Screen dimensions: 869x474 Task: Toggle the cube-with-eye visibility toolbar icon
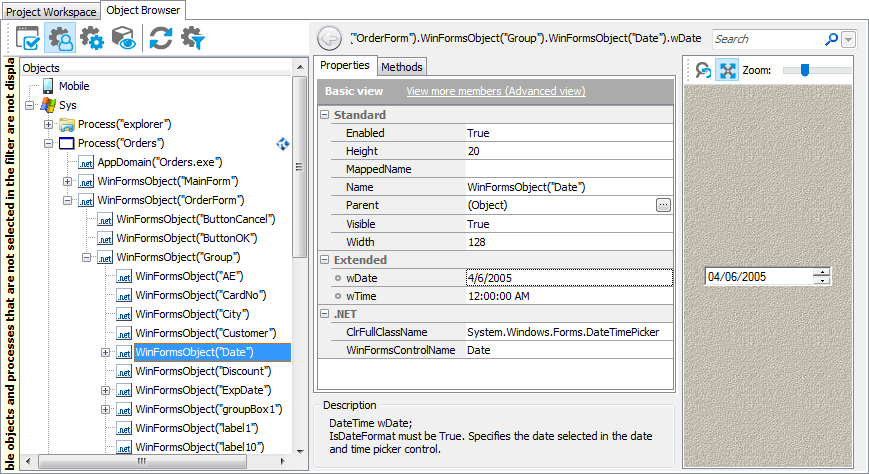[124, 39]
